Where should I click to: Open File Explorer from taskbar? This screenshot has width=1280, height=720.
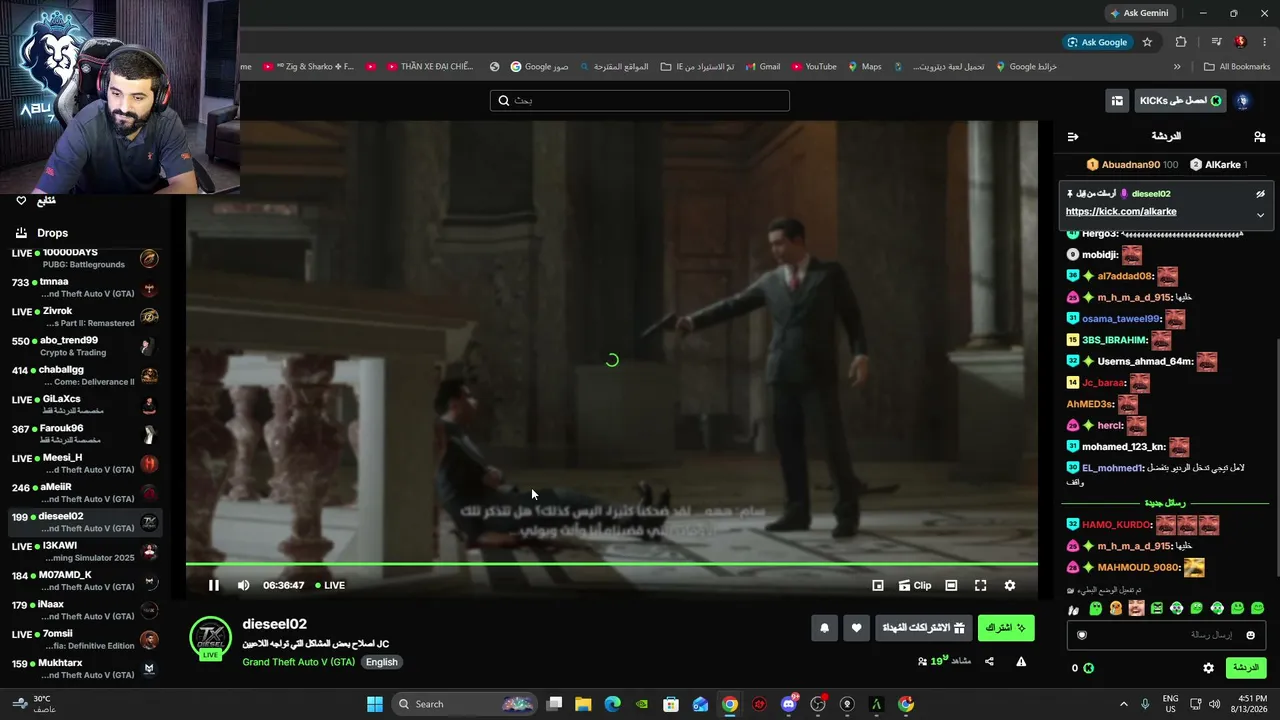(x=583, y=704)
